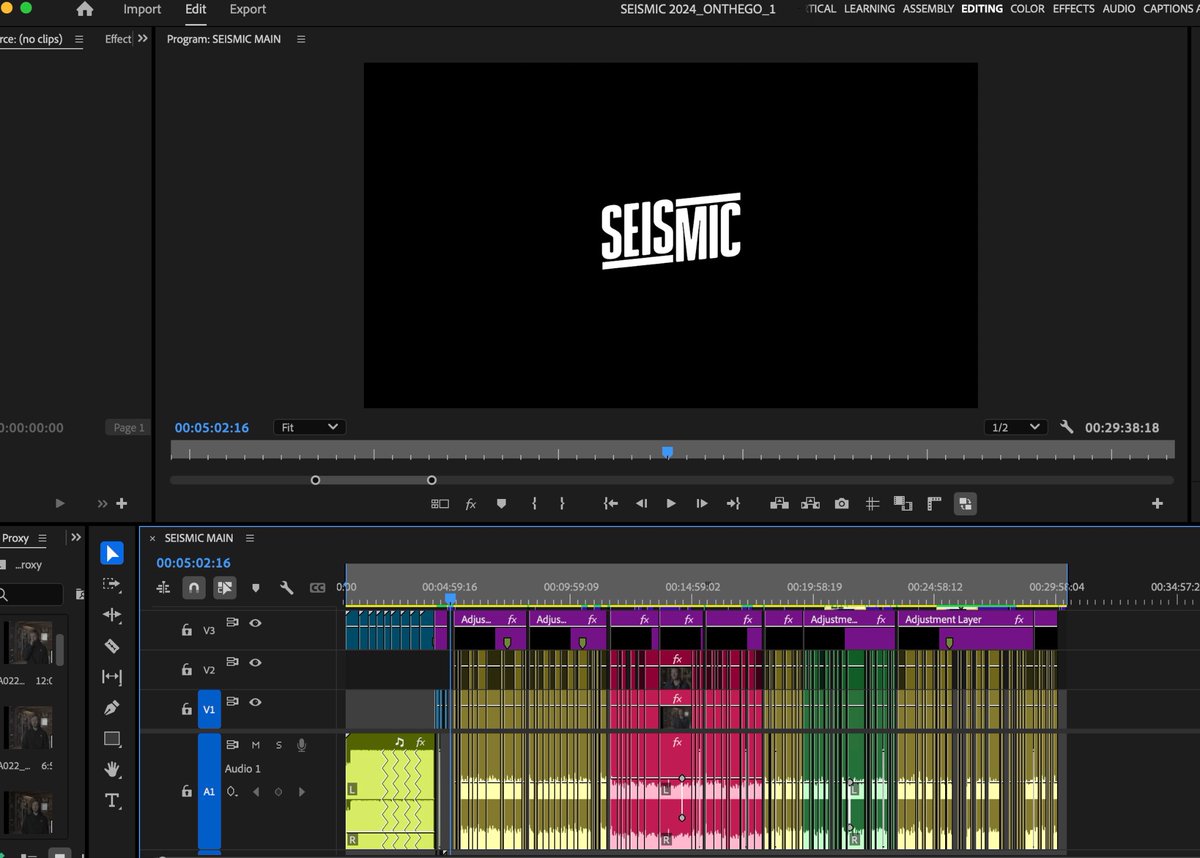Hide track V2 with eye icon
Viewport: 1200px width, 858px height.
coord(255,662)
